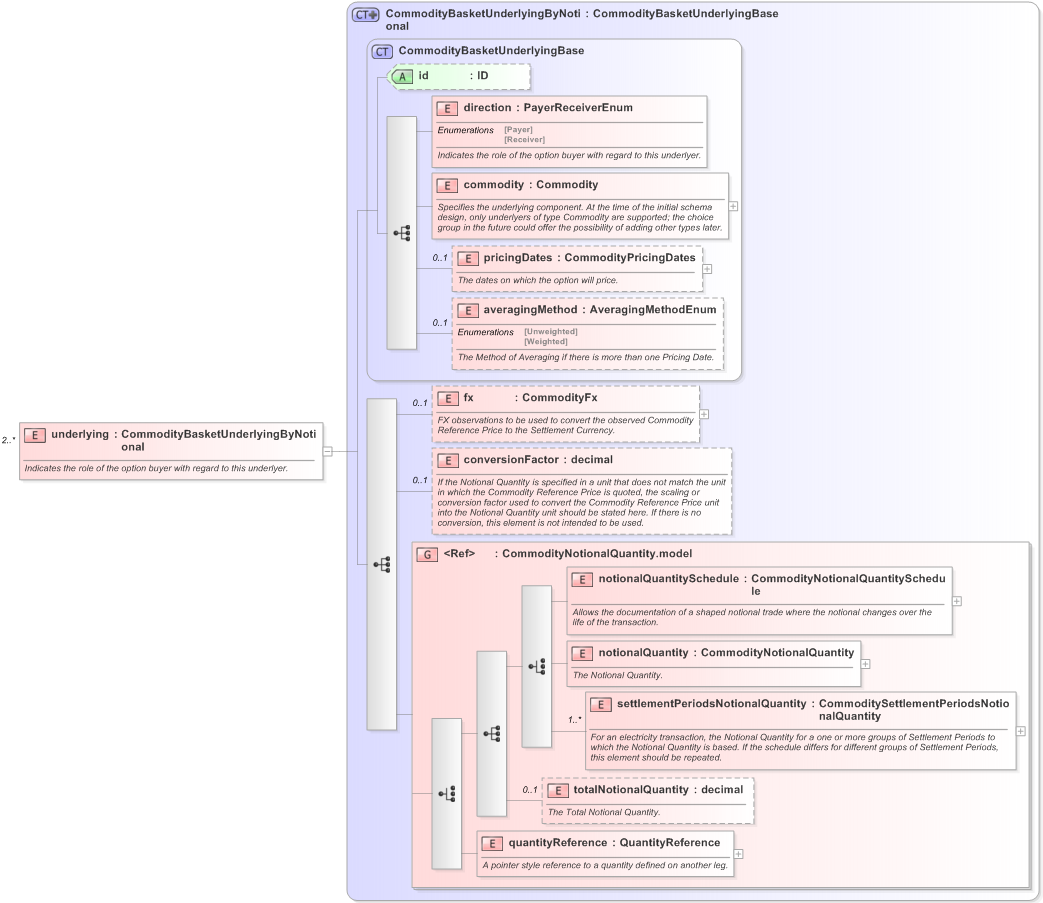1043x903 pixels.
Task: Expand the fx element
Action: tap(704, 414)
